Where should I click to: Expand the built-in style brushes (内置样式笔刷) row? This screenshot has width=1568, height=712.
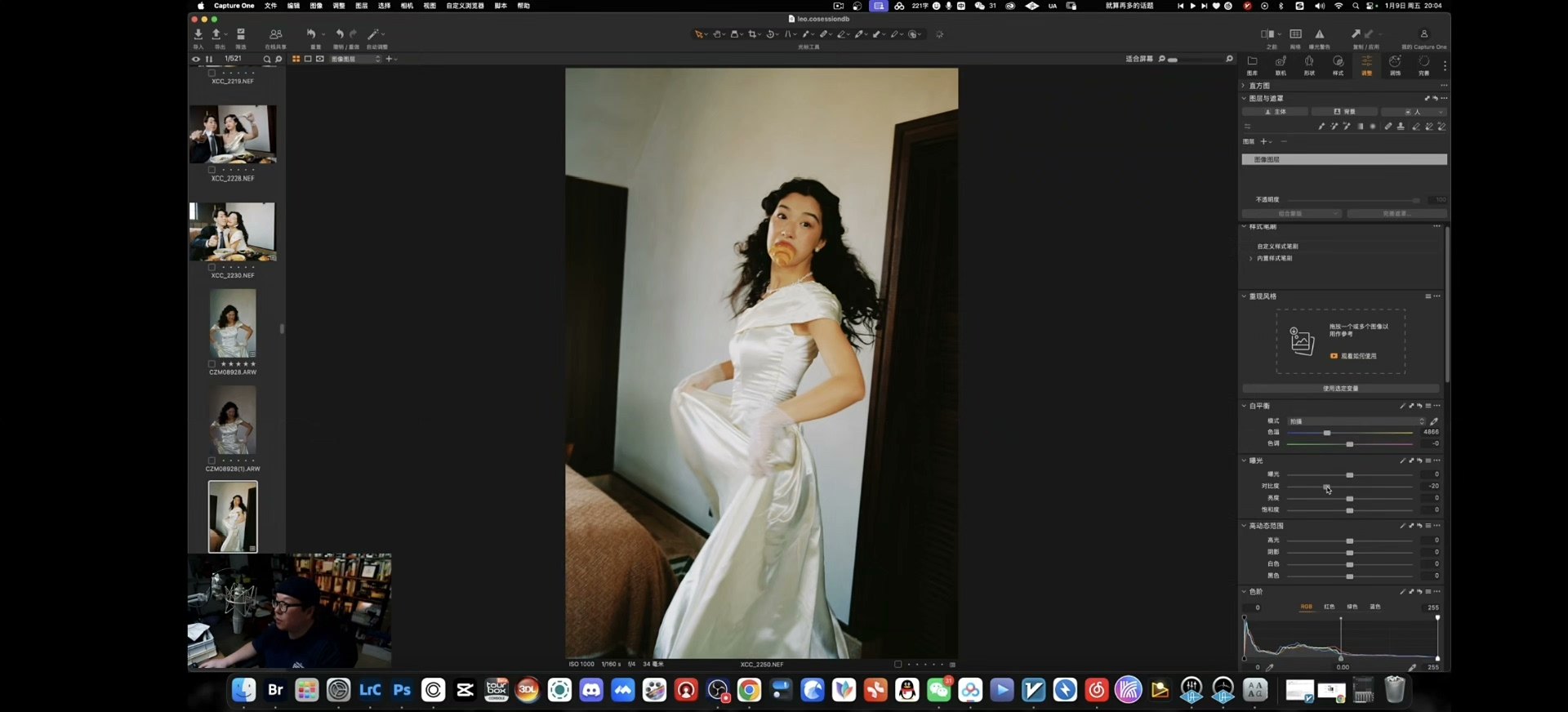[1251, 259]
